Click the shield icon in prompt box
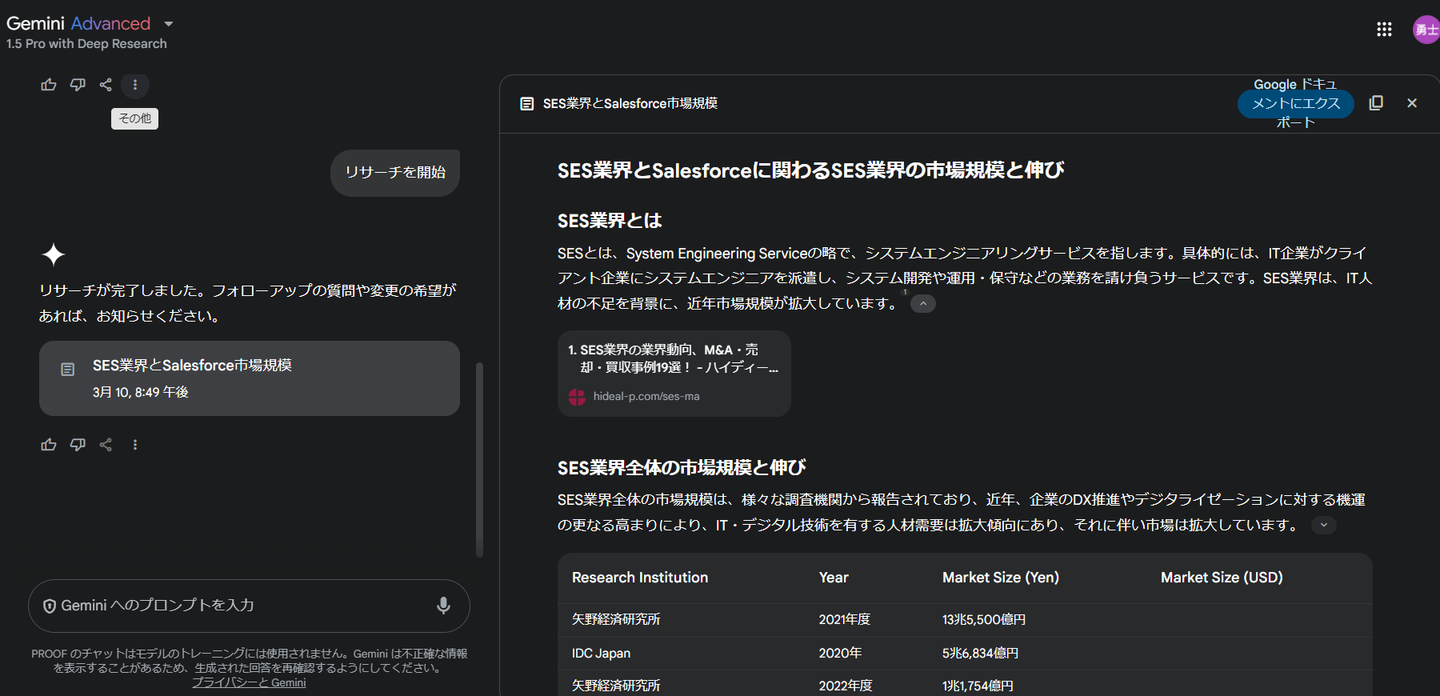Image resolution: width=1440 pixels, height=696 pixels. click(x=49, y=606)
